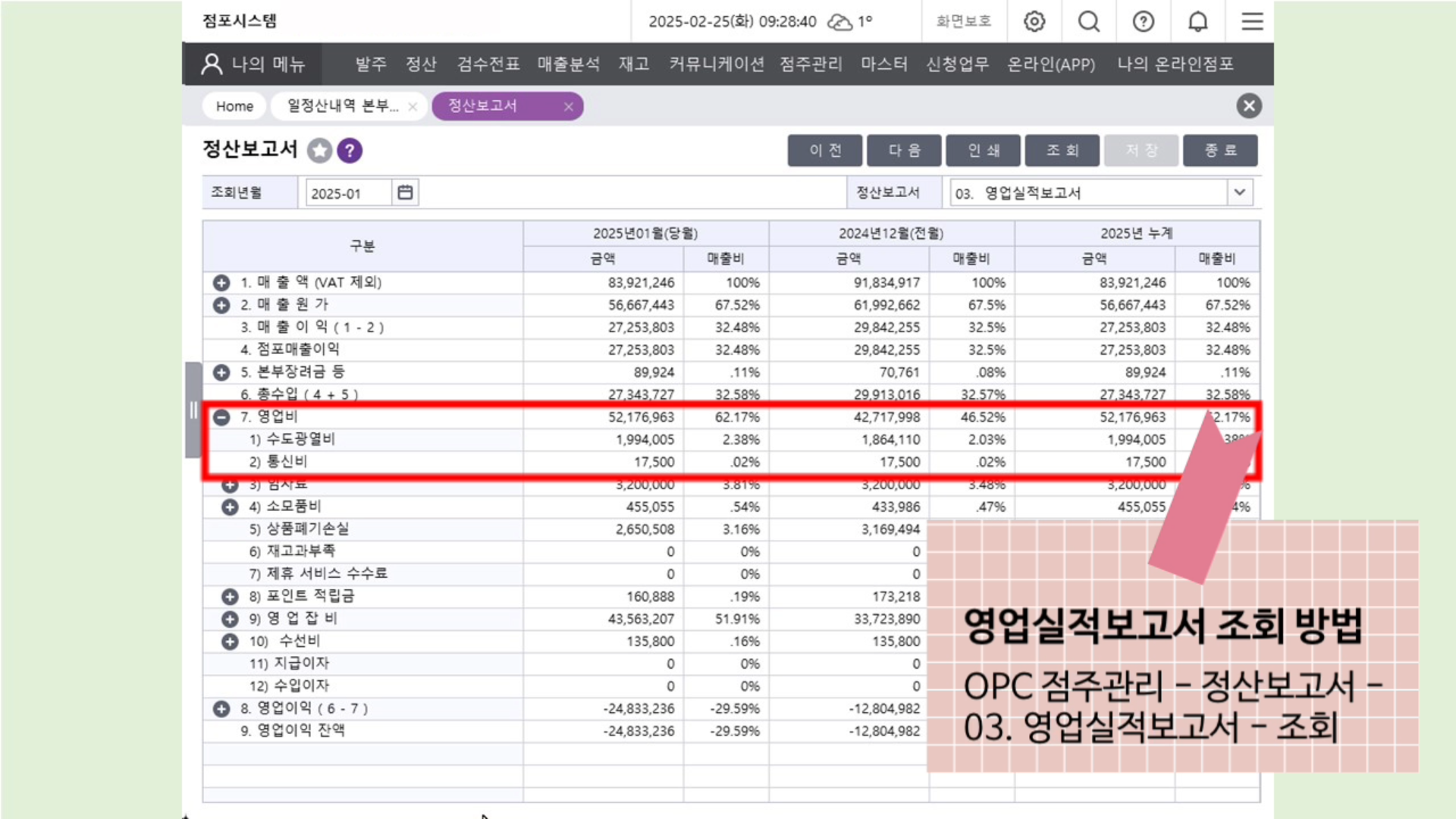Click the search magnifier icon

click(1089, 21)
